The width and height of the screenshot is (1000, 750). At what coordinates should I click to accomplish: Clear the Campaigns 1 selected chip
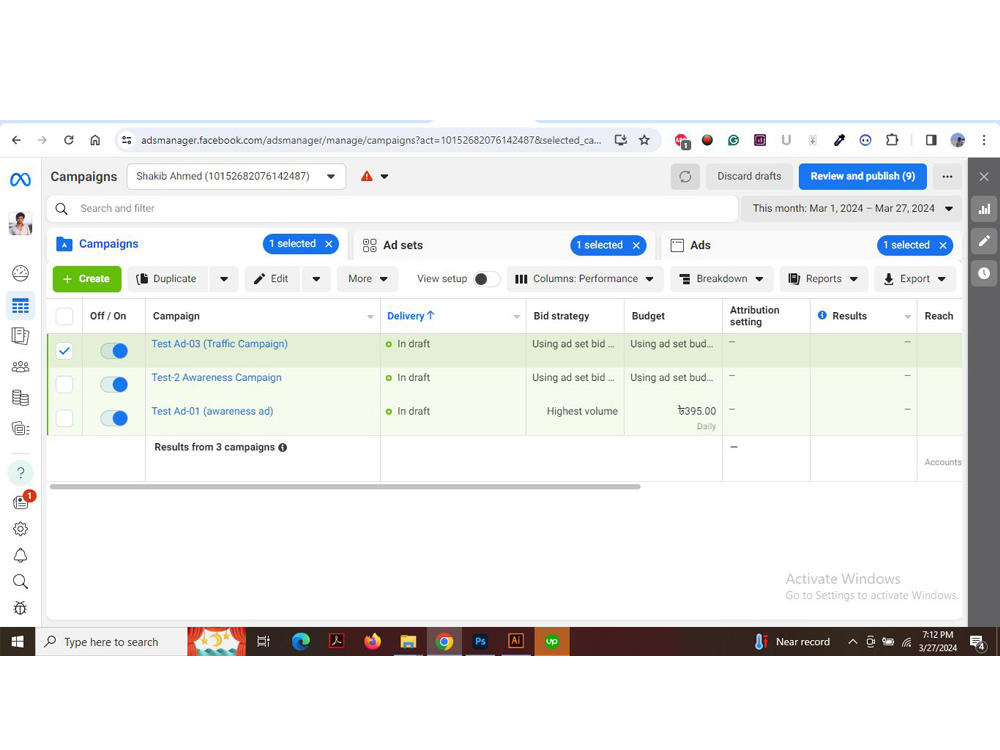[328, 244]
